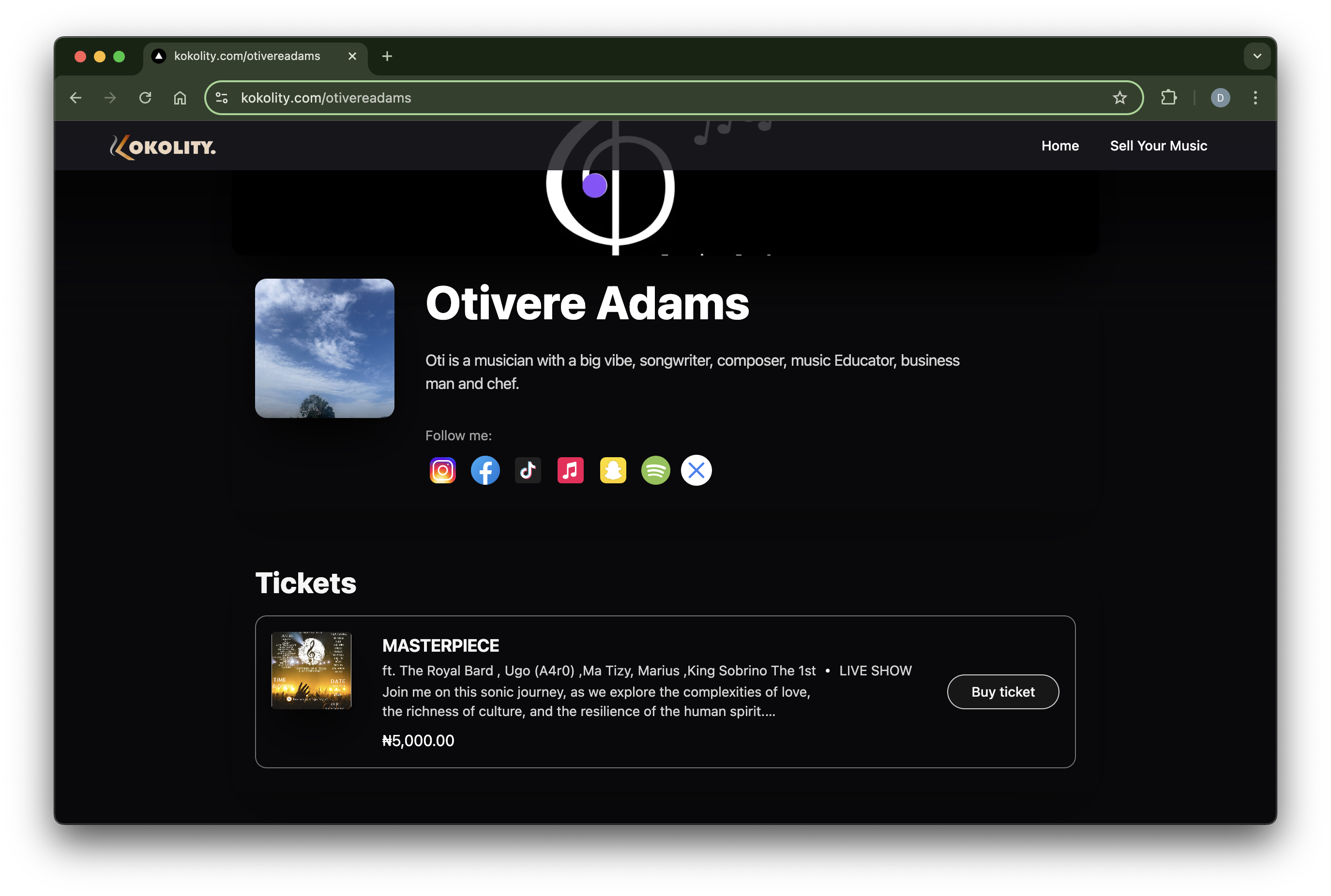The image size is (1331, 896).
Task: Open the Spotify profile icon
Action: tap(655, 470)
